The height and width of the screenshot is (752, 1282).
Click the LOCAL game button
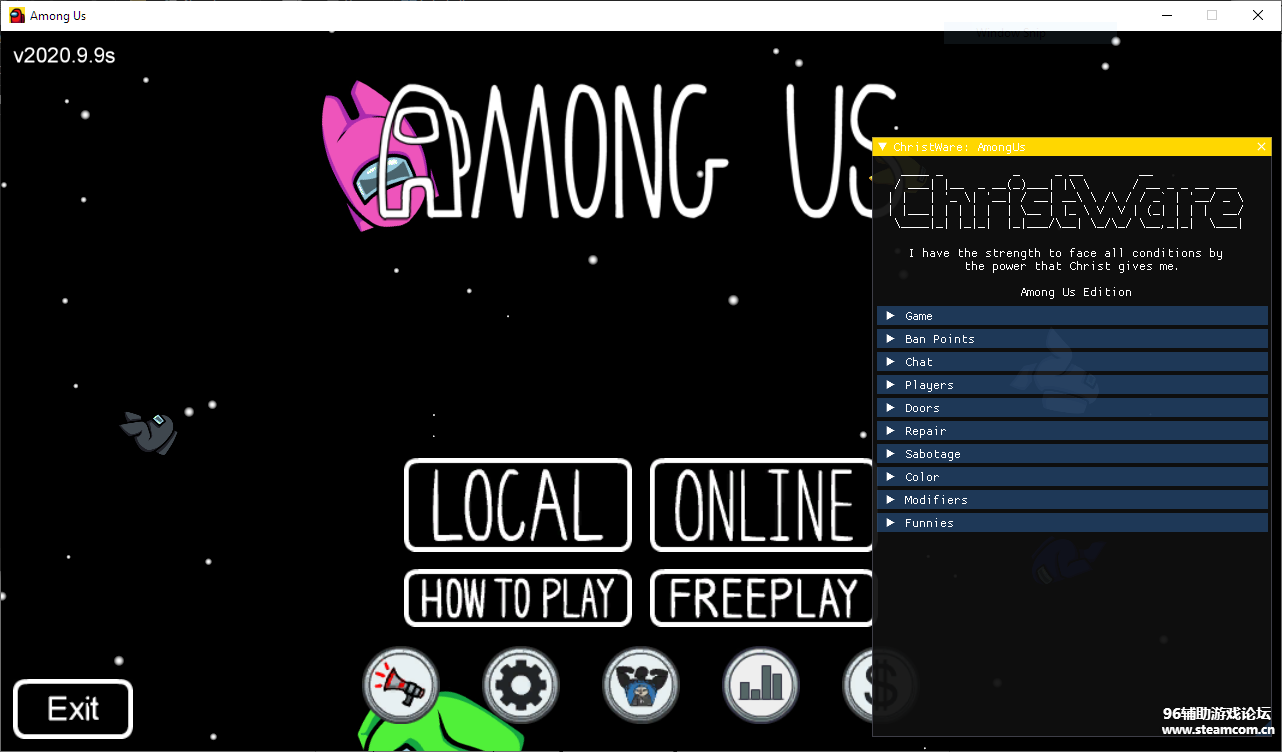pos(517,505)
